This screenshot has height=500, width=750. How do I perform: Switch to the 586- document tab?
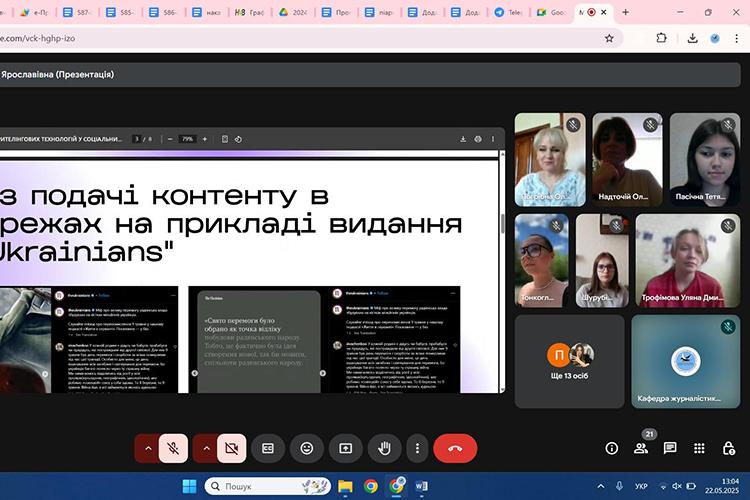pyautogui.click(x=163, y=12)
